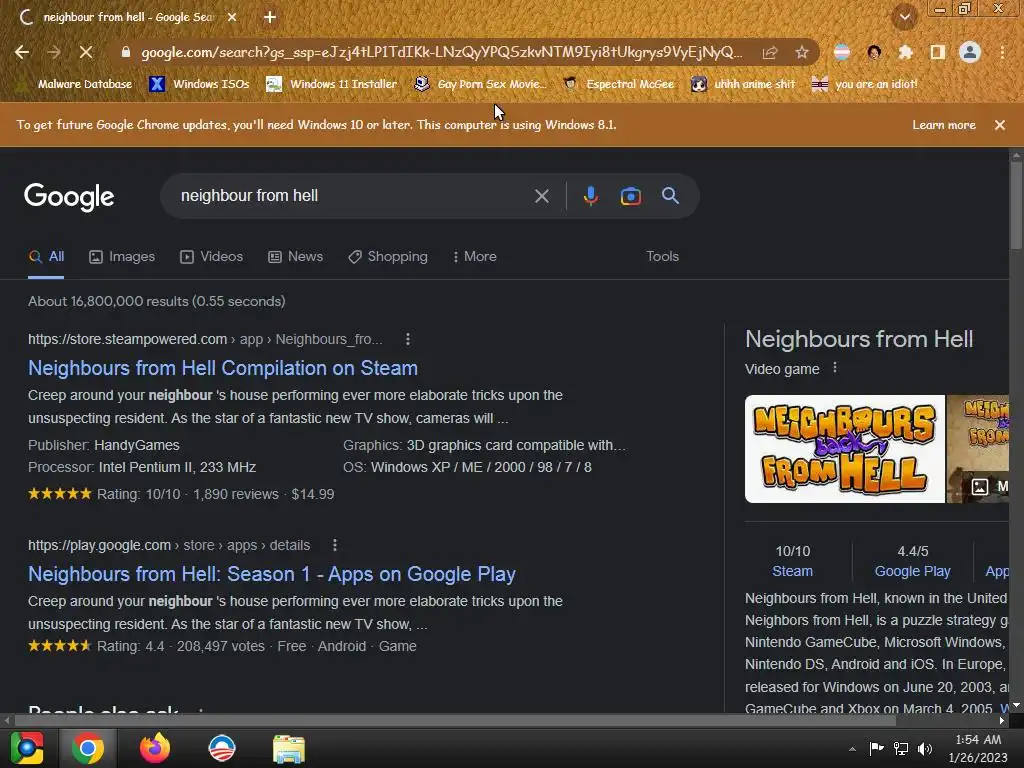Switch to the Images tab
Viewport: 1024px width, 768px height.
click(x=122, y=257)
